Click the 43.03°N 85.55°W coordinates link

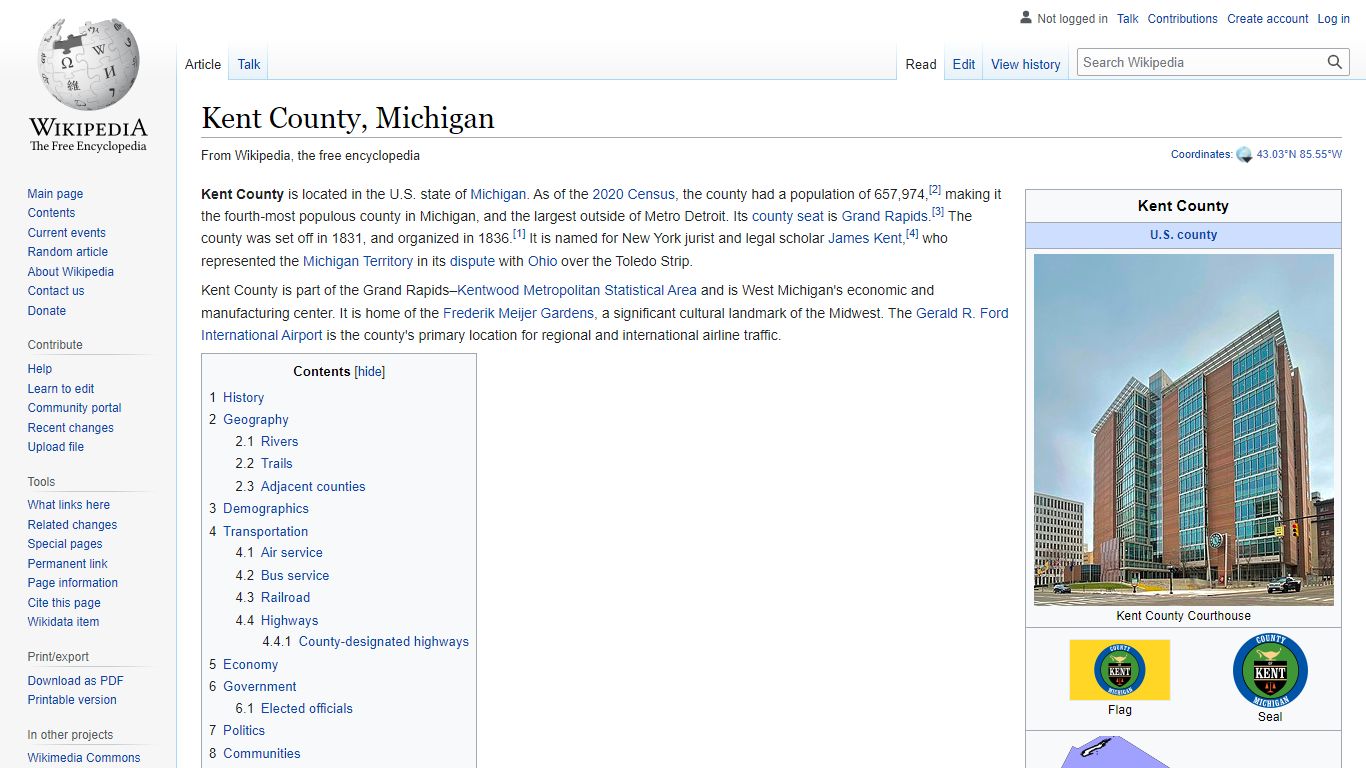point(1299,154)
